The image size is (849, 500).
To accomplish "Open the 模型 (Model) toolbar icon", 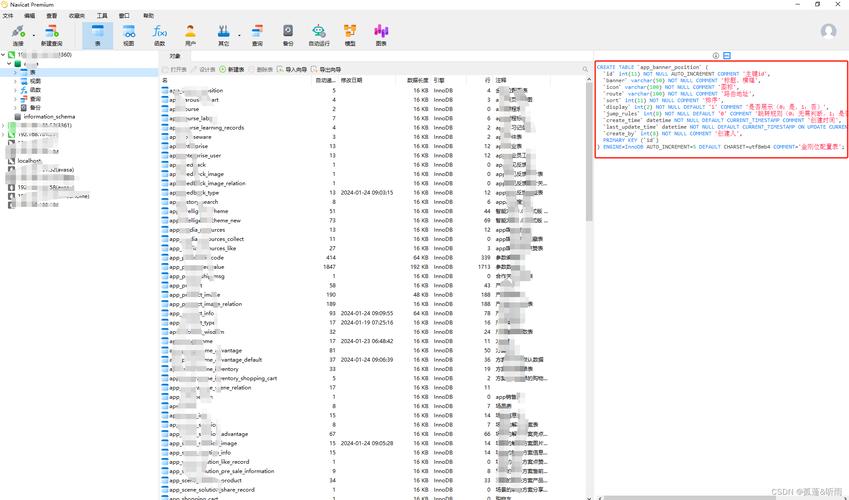I will pos(350,35).
